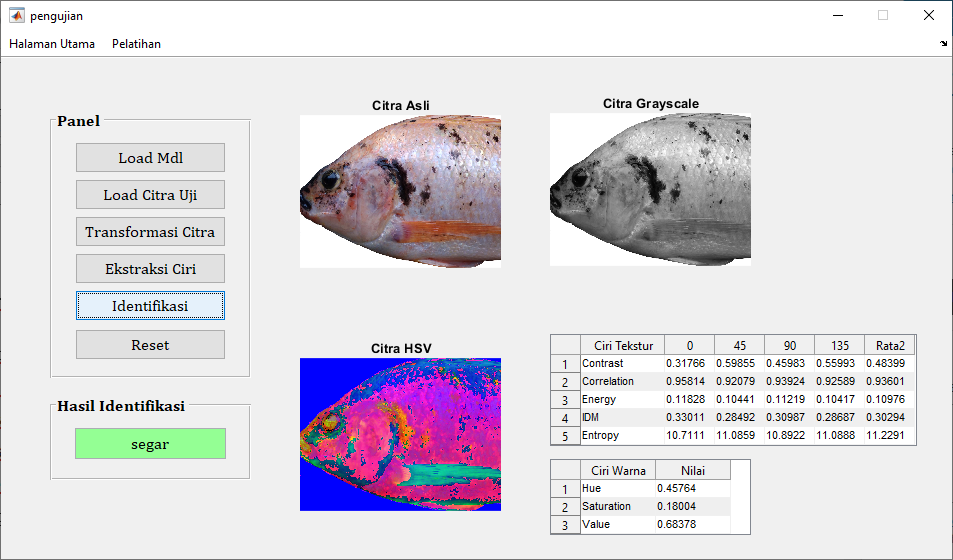Open the Halaman Utama menu
953x560 pixels.
(52, 44)
